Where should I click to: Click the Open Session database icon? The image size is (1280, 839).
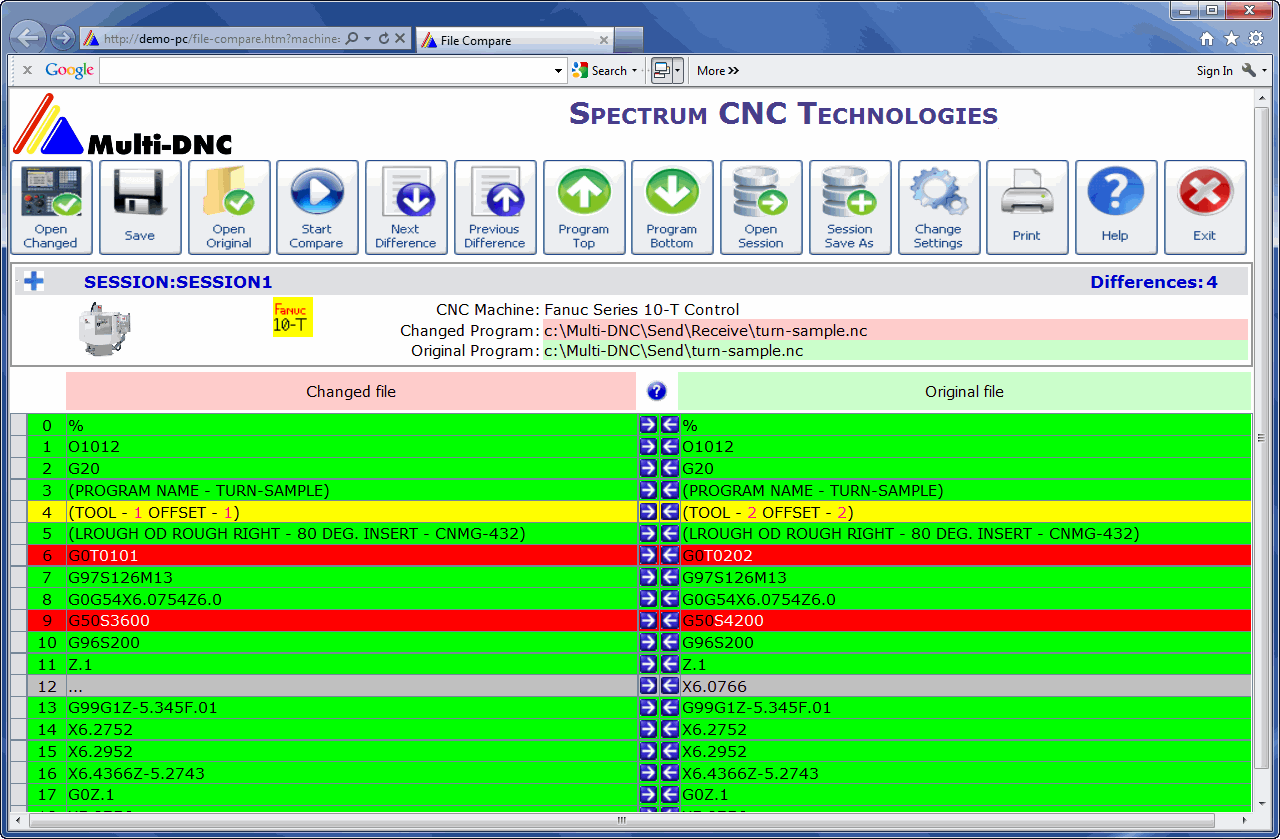[761, 207]
